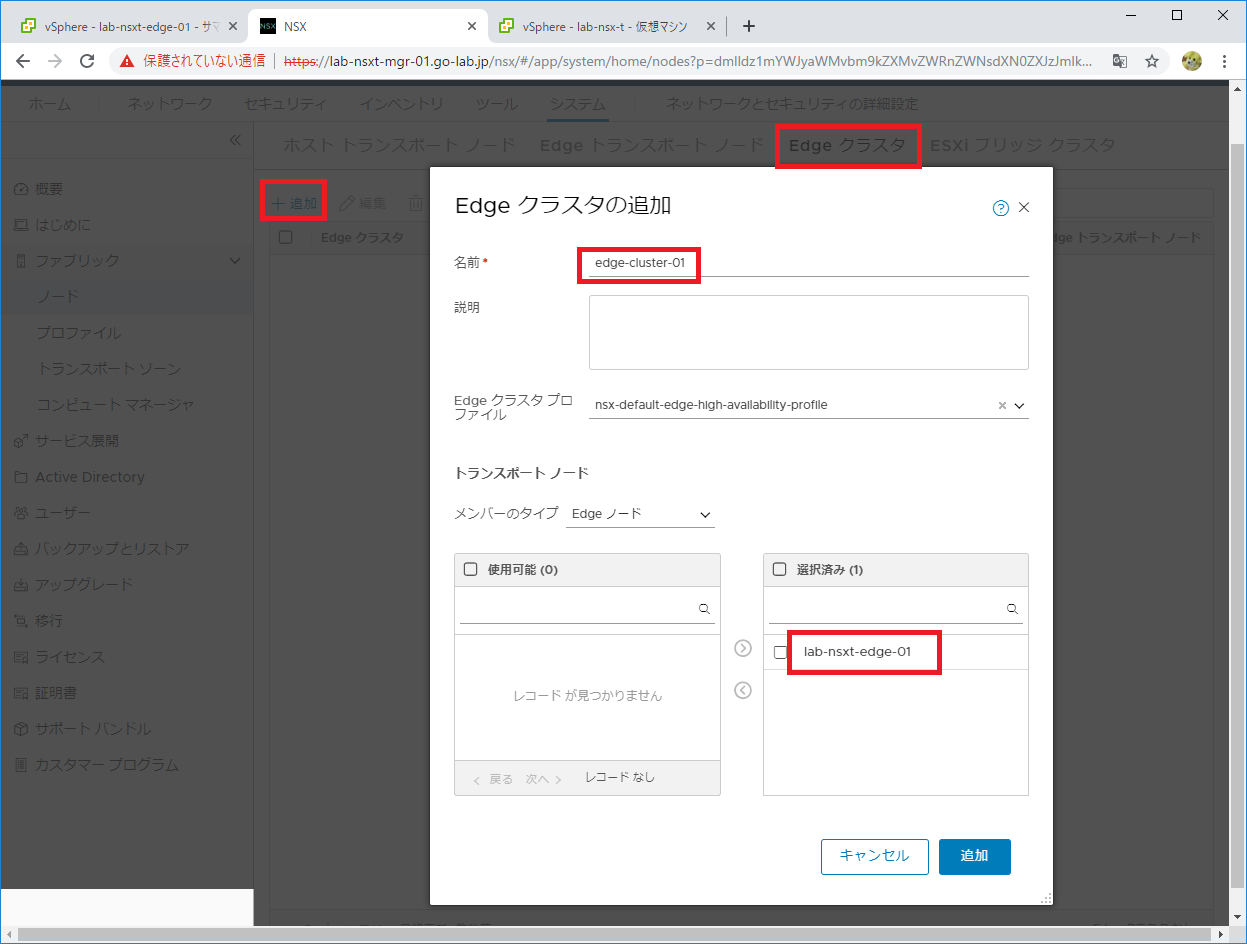Image resolution: width=1247 pixels, height=944 pixels.
Task: Toggle the 選択済み (1) select-all checkbox
Action: click(780, 569)
